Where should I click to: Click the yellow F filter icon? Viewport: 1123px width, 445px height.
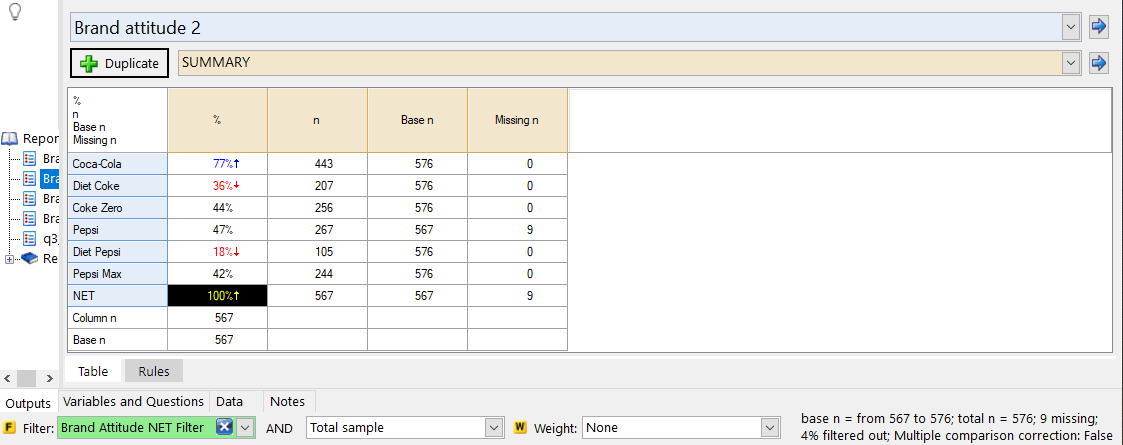(x=10, y=428)
